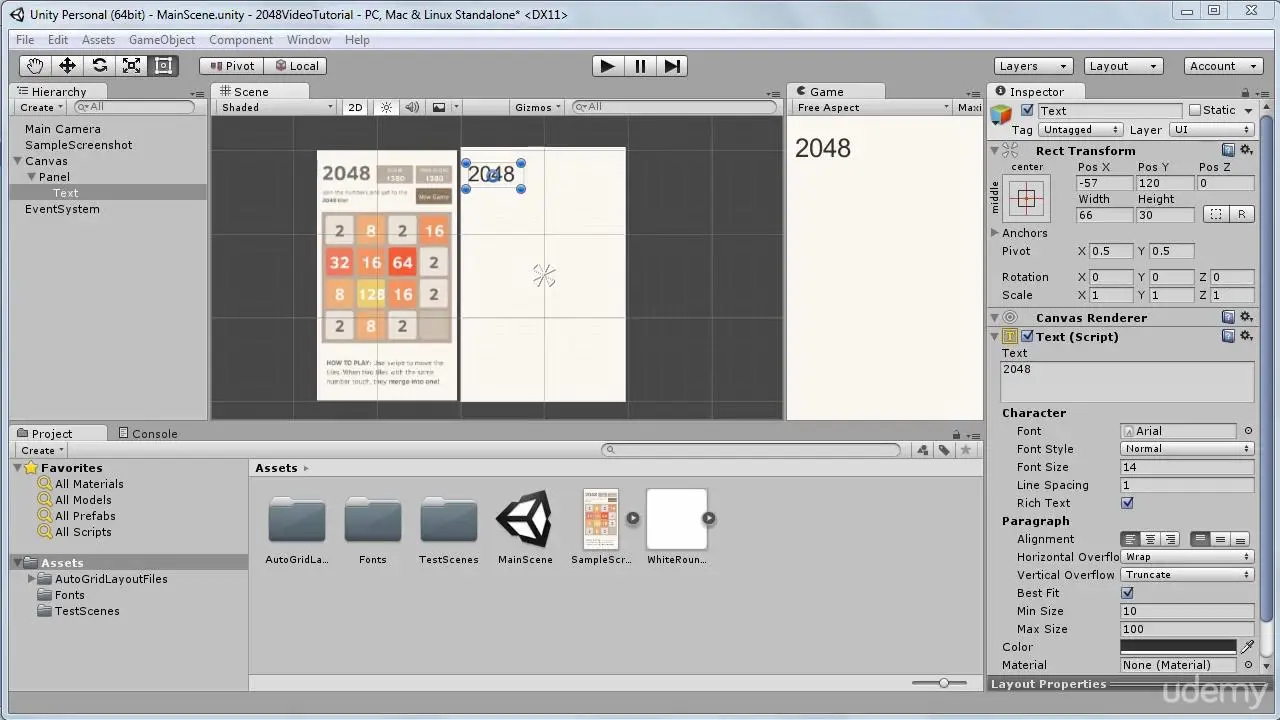Open Component menu
Screen dimensions: 1280x720
click(241, 40)
